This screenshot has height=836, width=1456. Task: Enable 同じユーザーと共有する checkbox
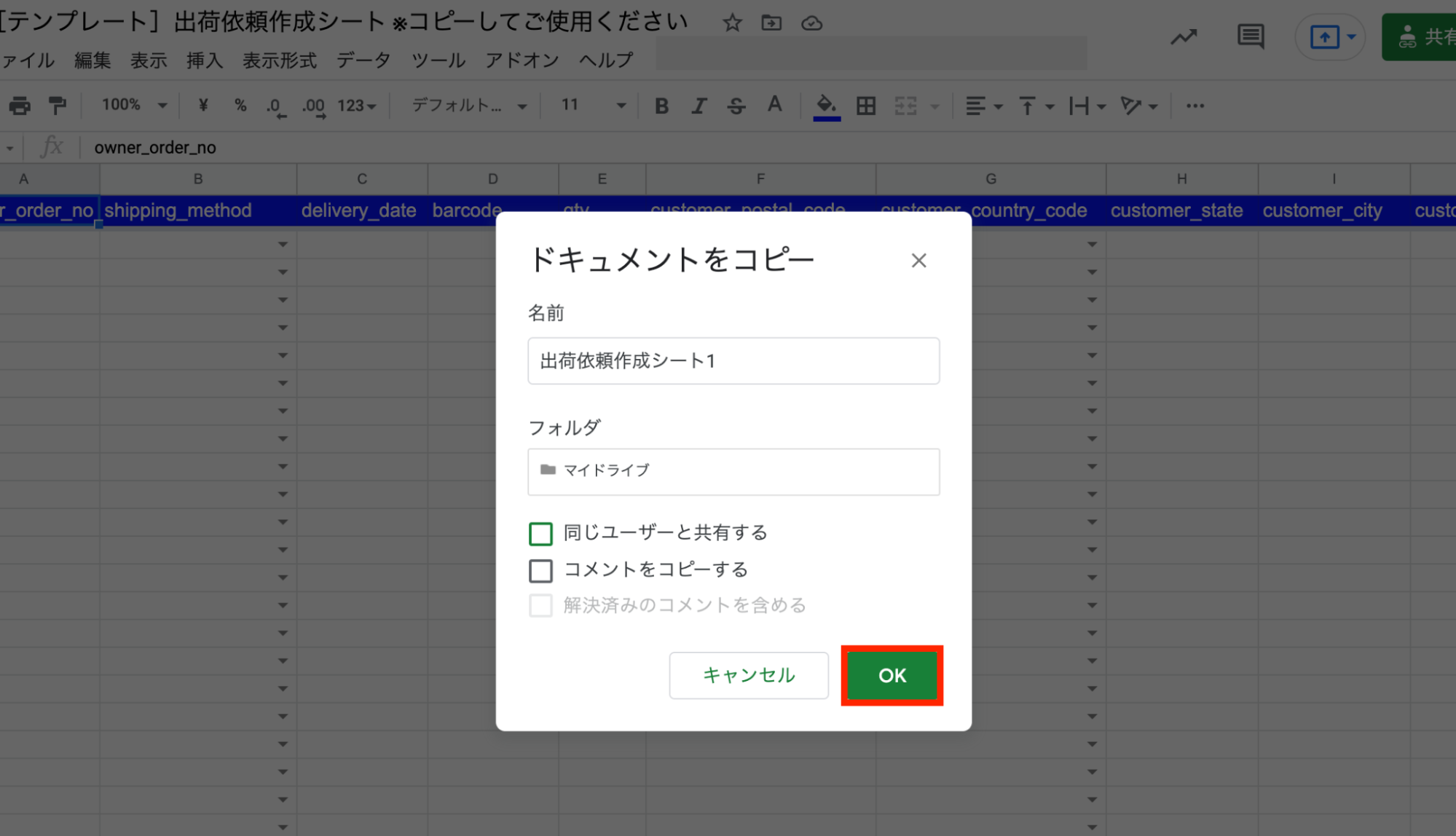pos(540,533)
